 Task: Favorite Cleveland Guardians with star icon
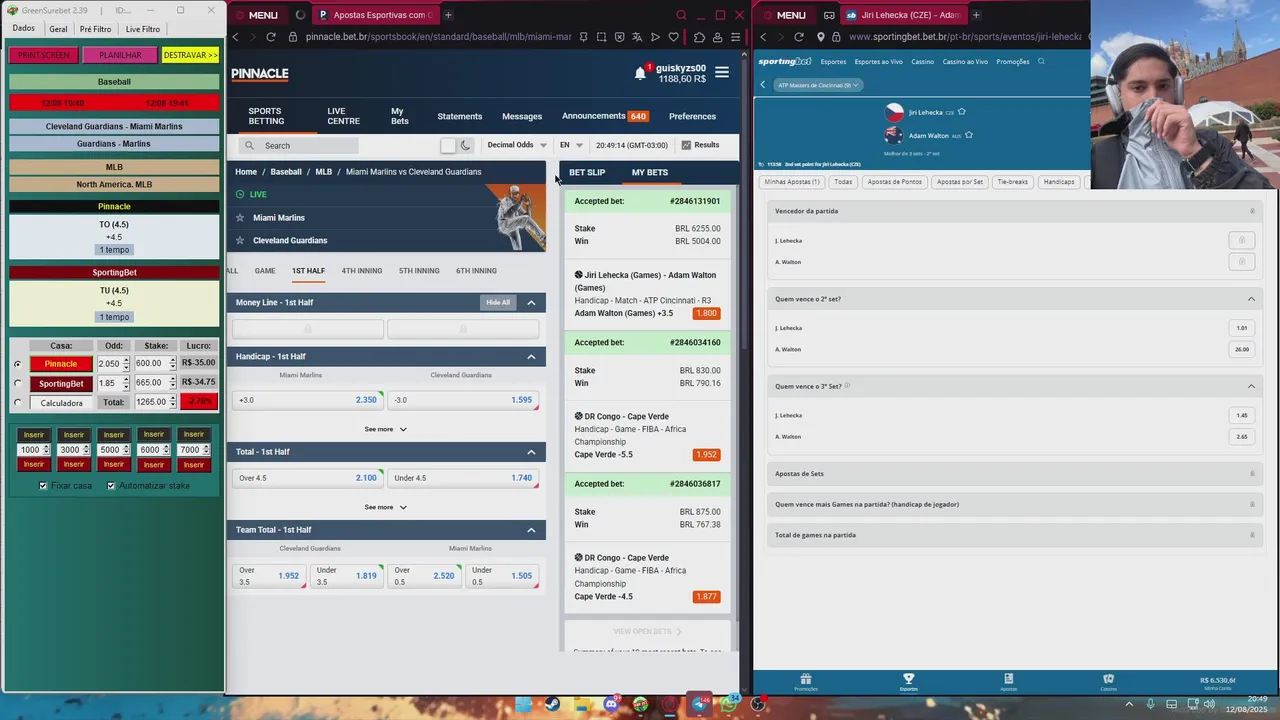pyautogui.click(x=240, y=240)
